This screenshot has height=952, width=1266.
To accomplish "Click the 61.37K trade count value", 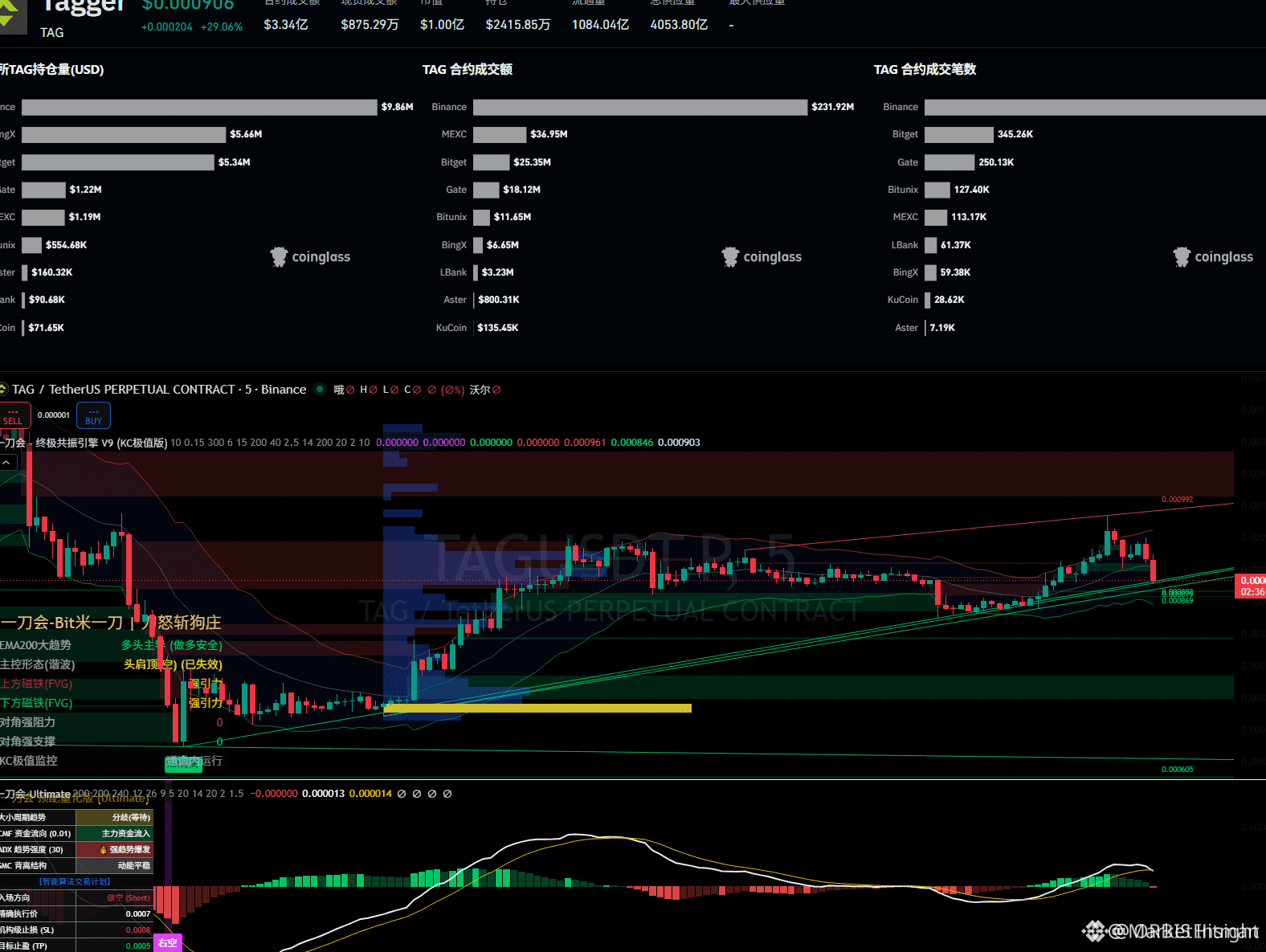I will (x=956, y=245).
